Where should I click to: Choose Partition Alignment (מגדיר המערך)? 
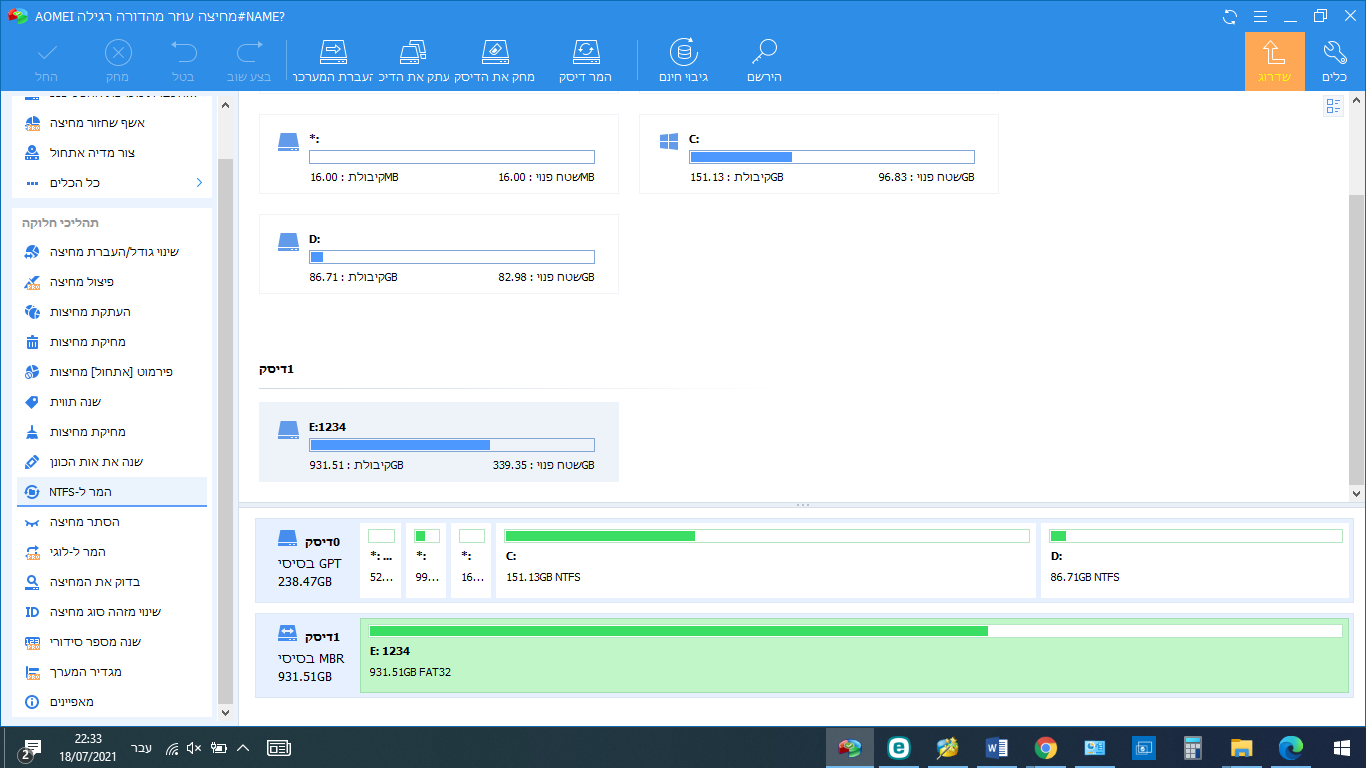(112, 672)
